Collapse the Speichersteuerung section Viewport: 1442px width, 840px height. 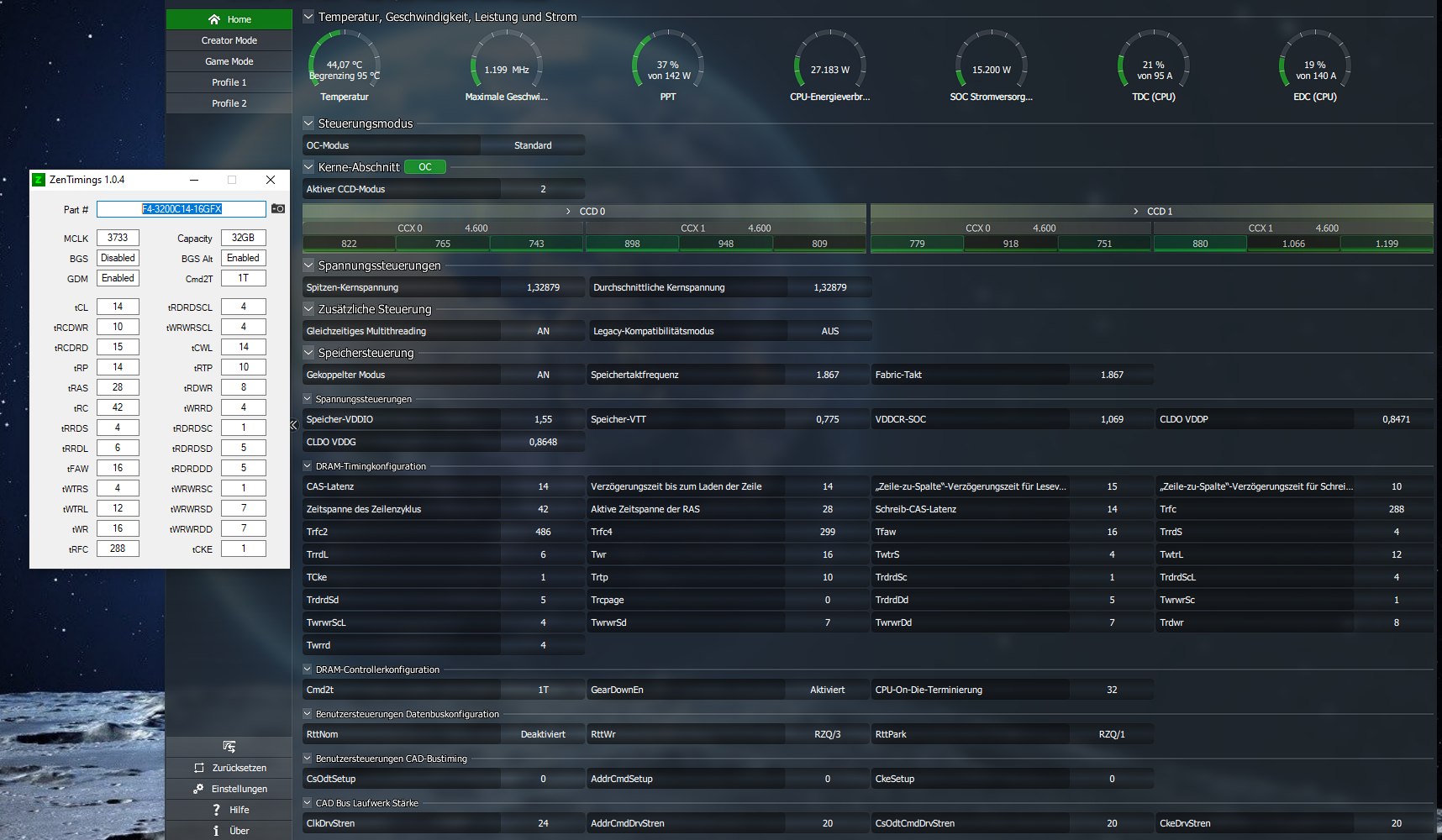point(308,353)
